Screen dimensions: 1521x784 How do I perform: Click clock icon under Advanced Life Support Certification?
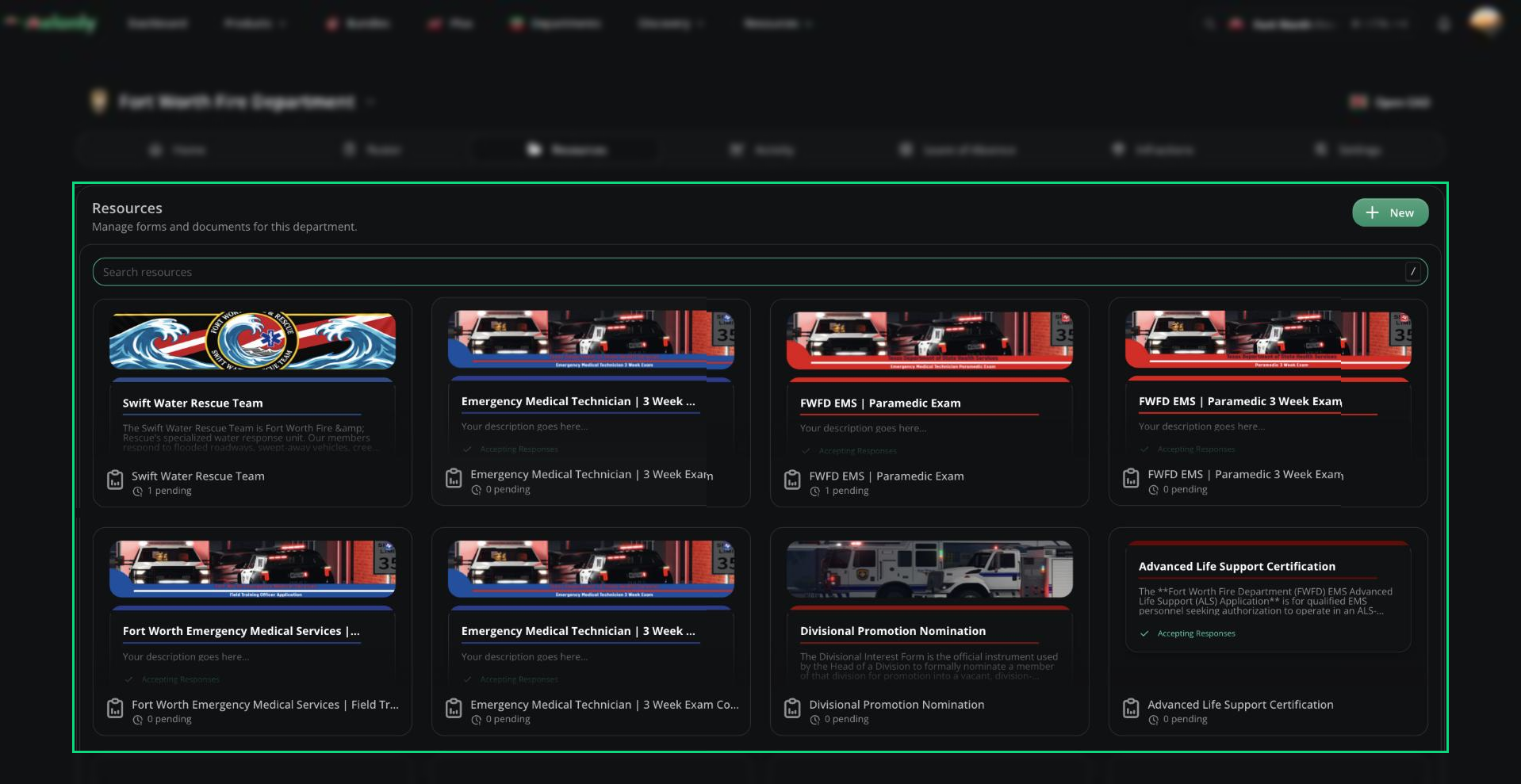(1154, 720)
